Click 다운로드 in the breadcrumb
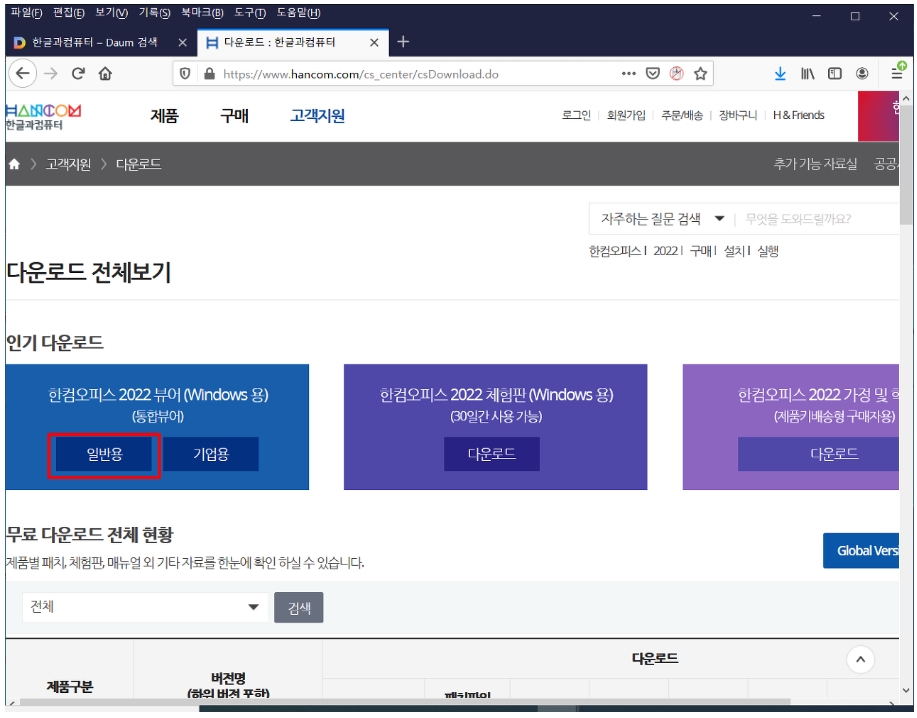 coord(139,164)
